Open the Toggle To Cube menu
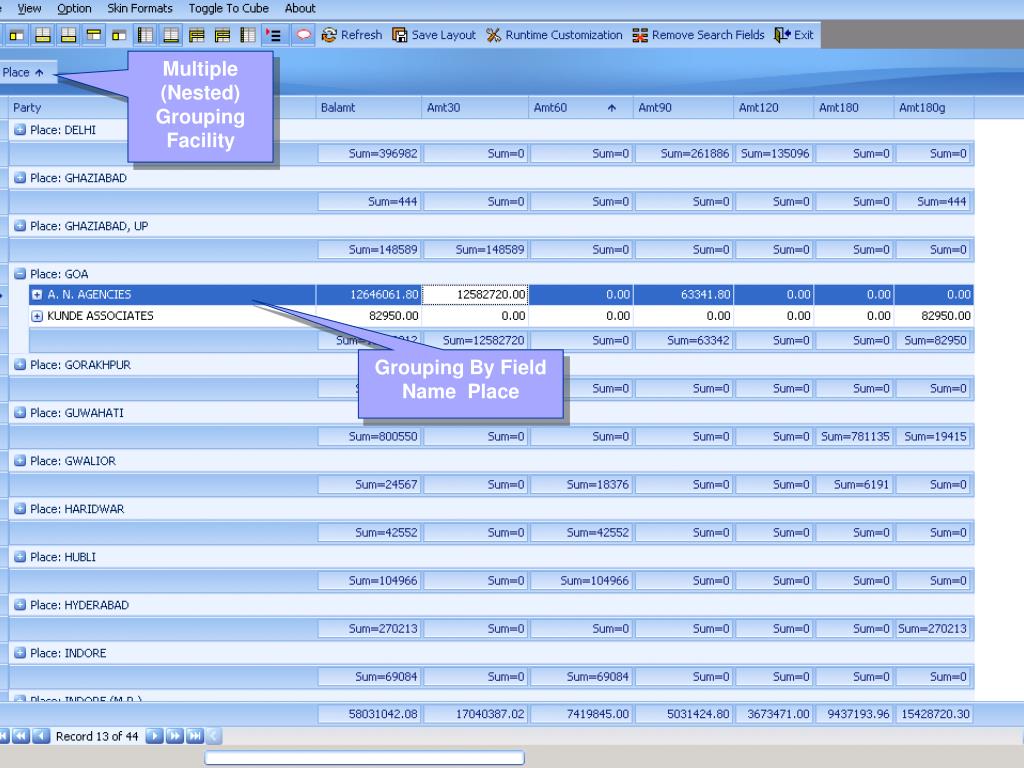 click(228, 8)
